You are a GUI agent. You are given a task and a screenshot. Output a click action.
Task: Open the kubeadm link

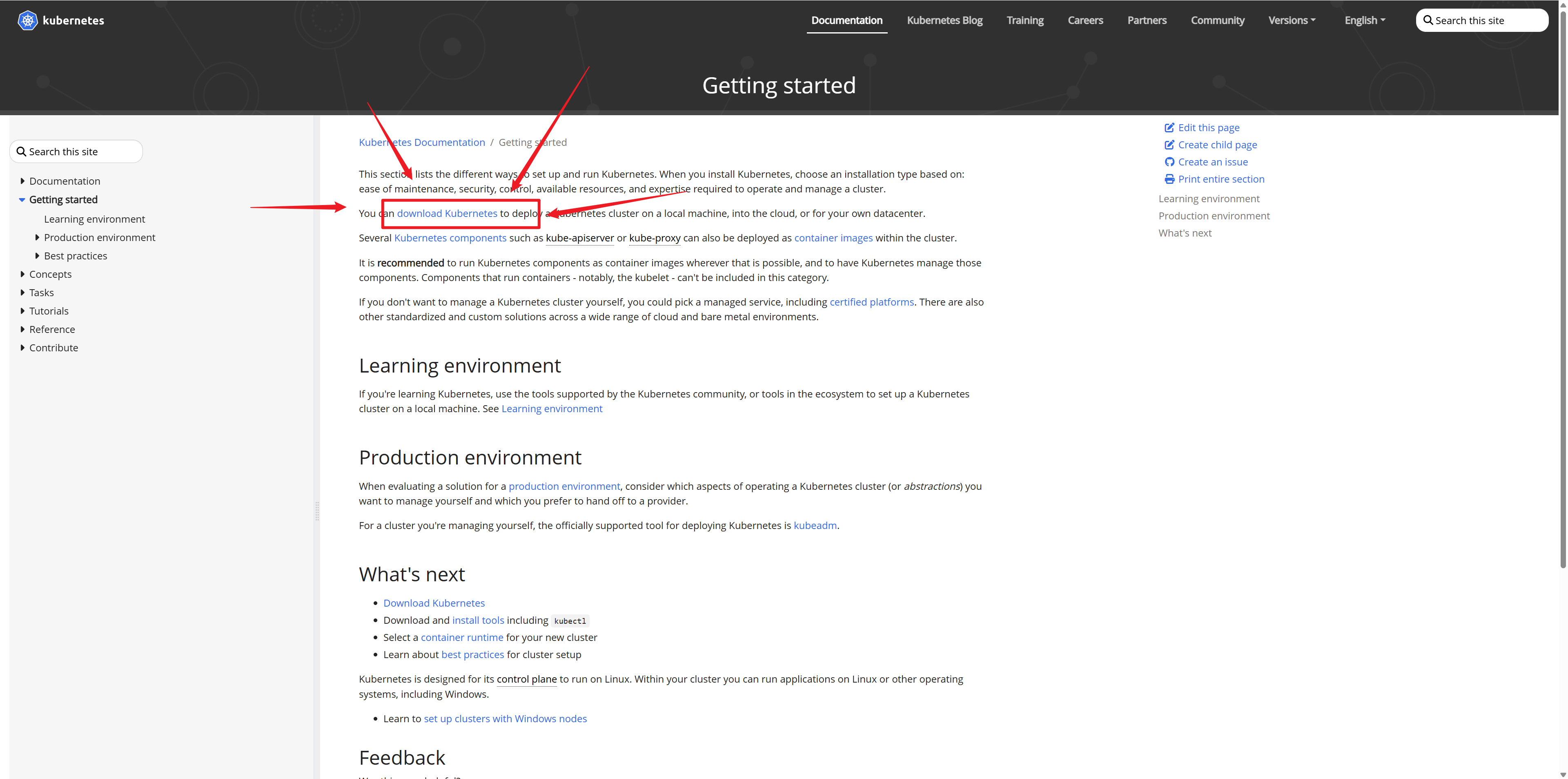click(815, 526)
